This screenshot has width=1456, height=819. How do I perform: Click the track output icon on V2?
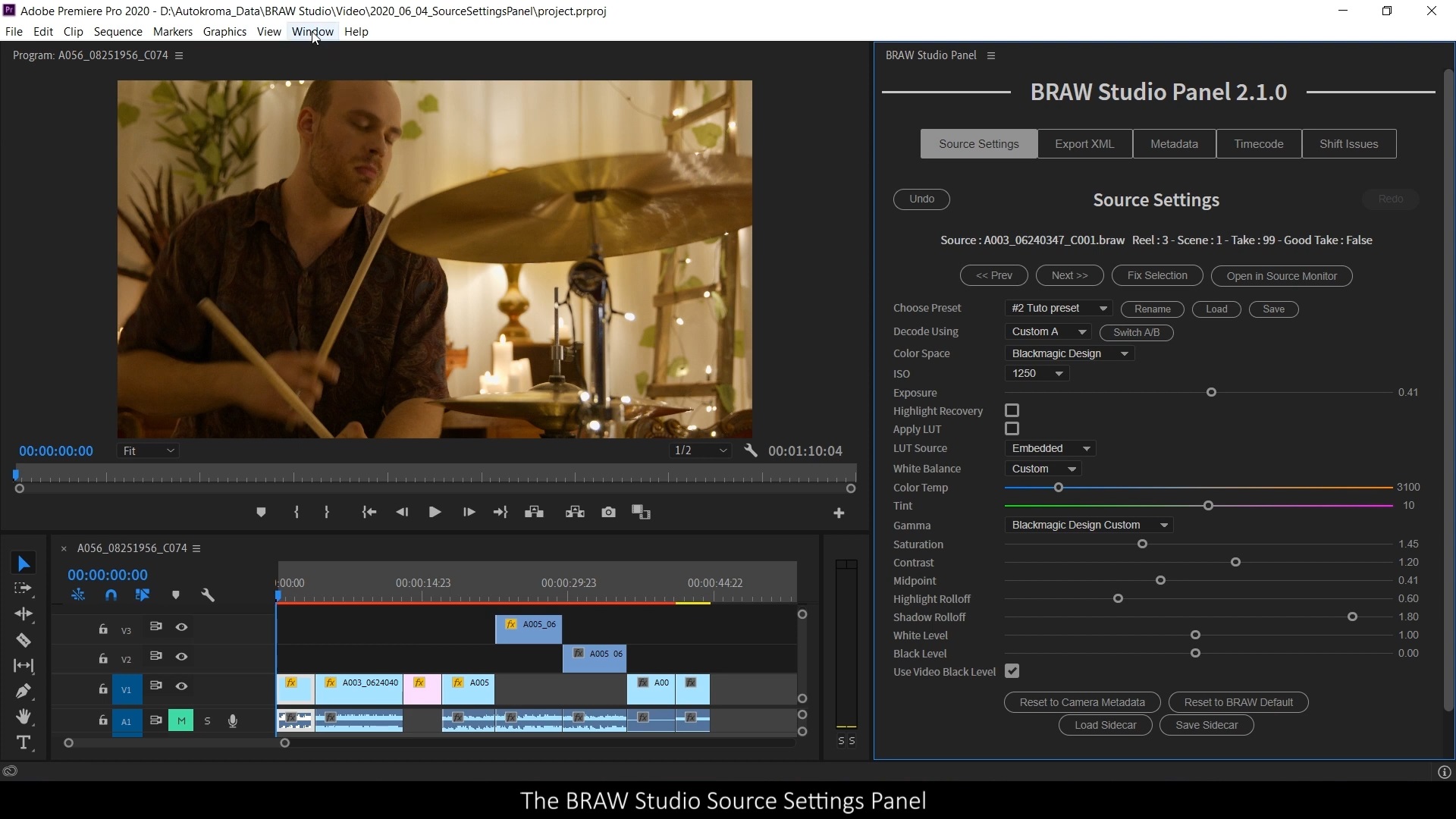coord(181,656)
